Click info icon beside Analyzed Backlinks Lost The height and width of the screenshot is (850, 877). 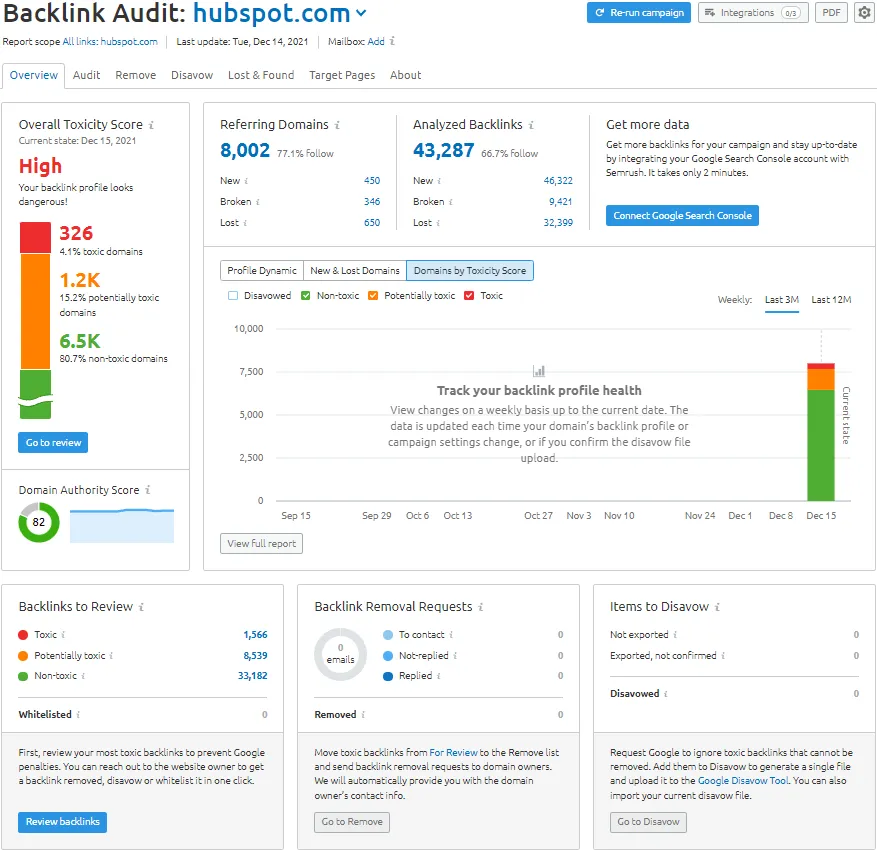point(438,223)
